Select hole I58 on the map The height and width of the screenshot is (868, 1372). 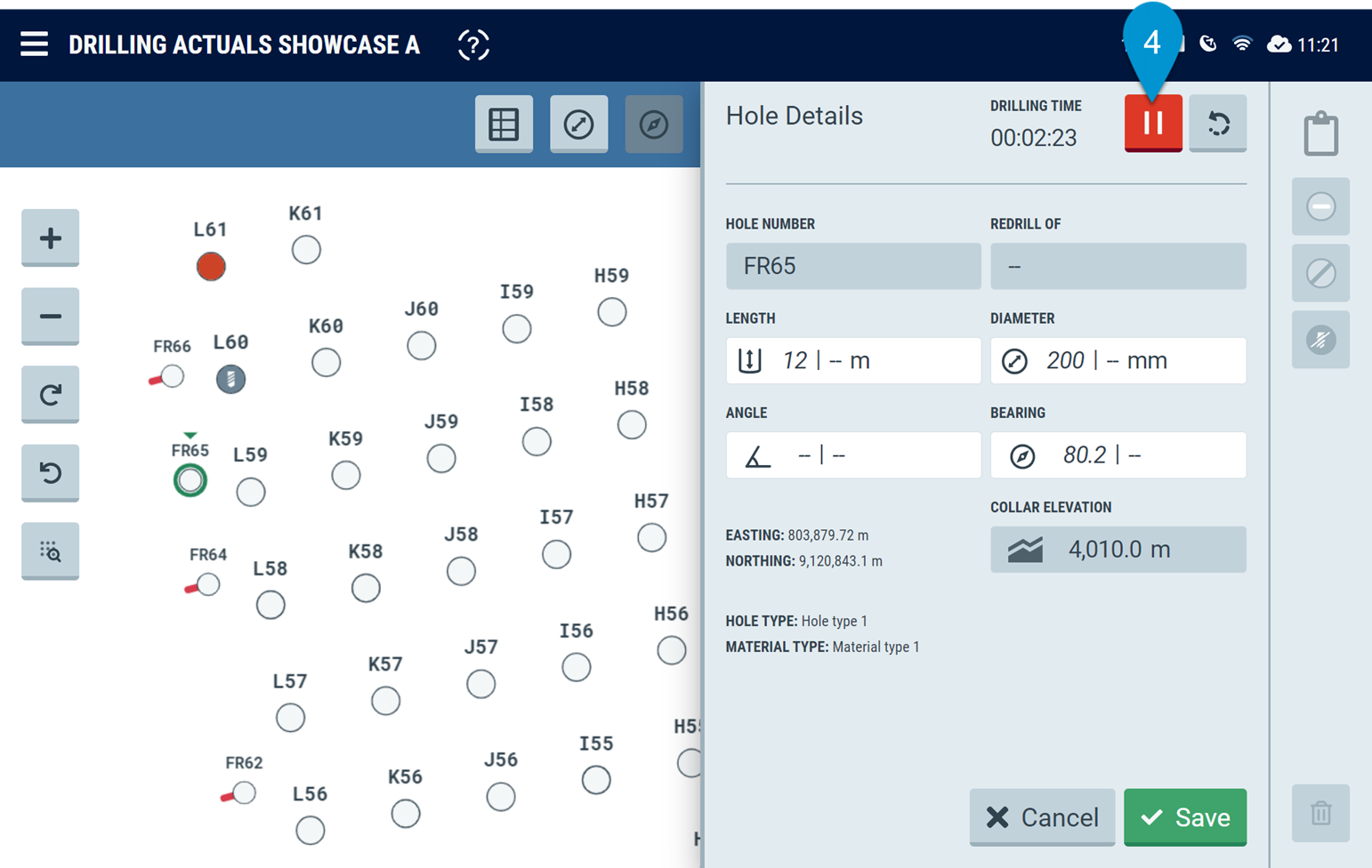(x=537, y=441)
